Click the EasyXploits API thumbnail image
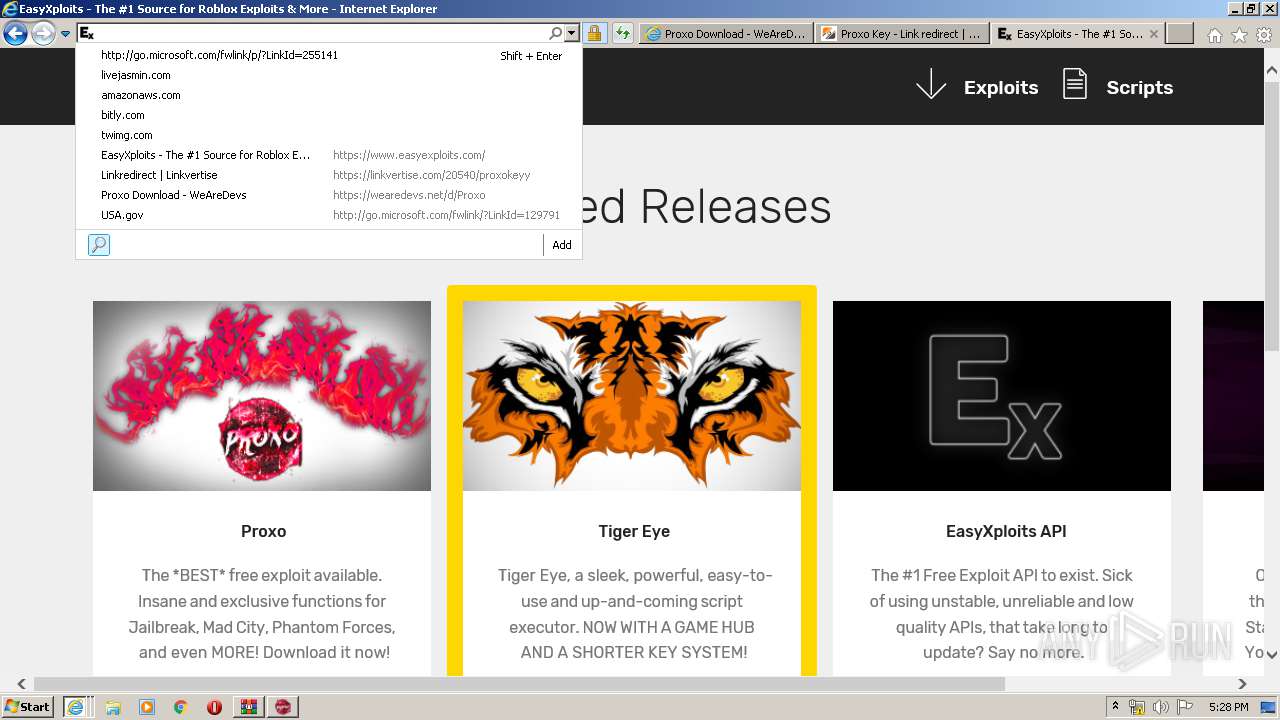 click(x=1002, y=396)
